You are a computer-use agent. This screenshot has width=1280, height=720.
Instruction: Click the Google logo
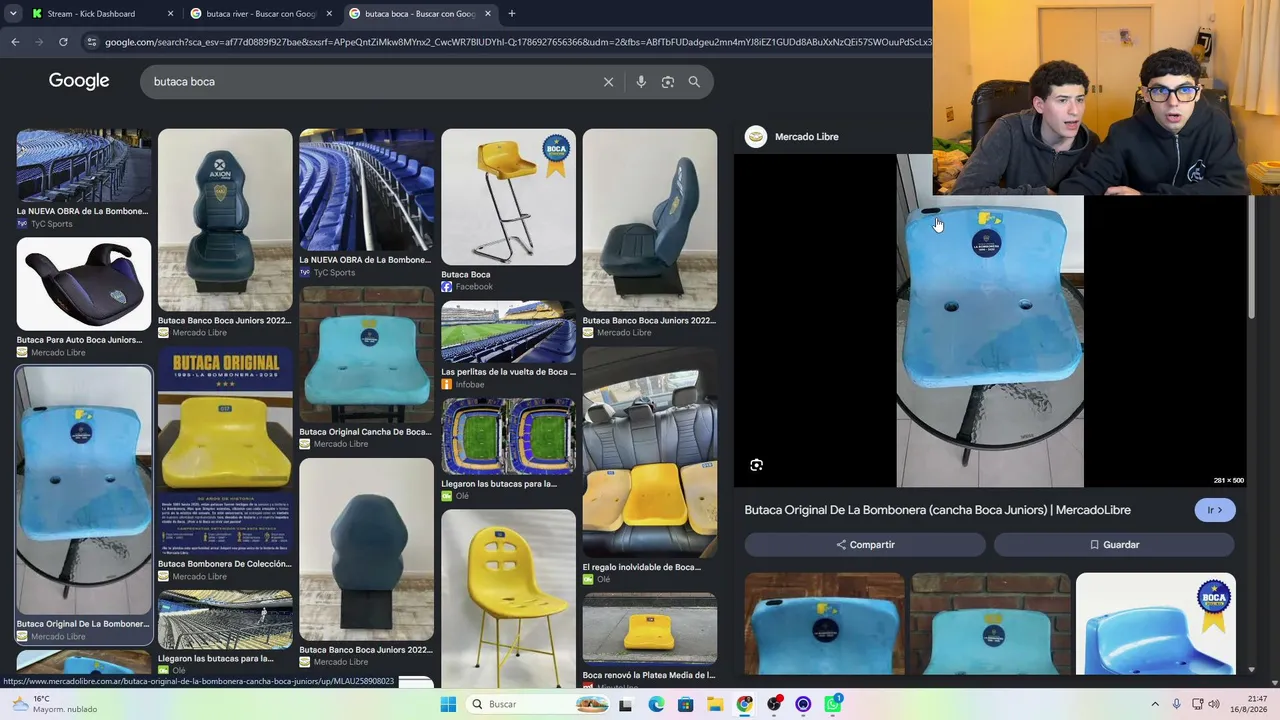tap(79, 81)
